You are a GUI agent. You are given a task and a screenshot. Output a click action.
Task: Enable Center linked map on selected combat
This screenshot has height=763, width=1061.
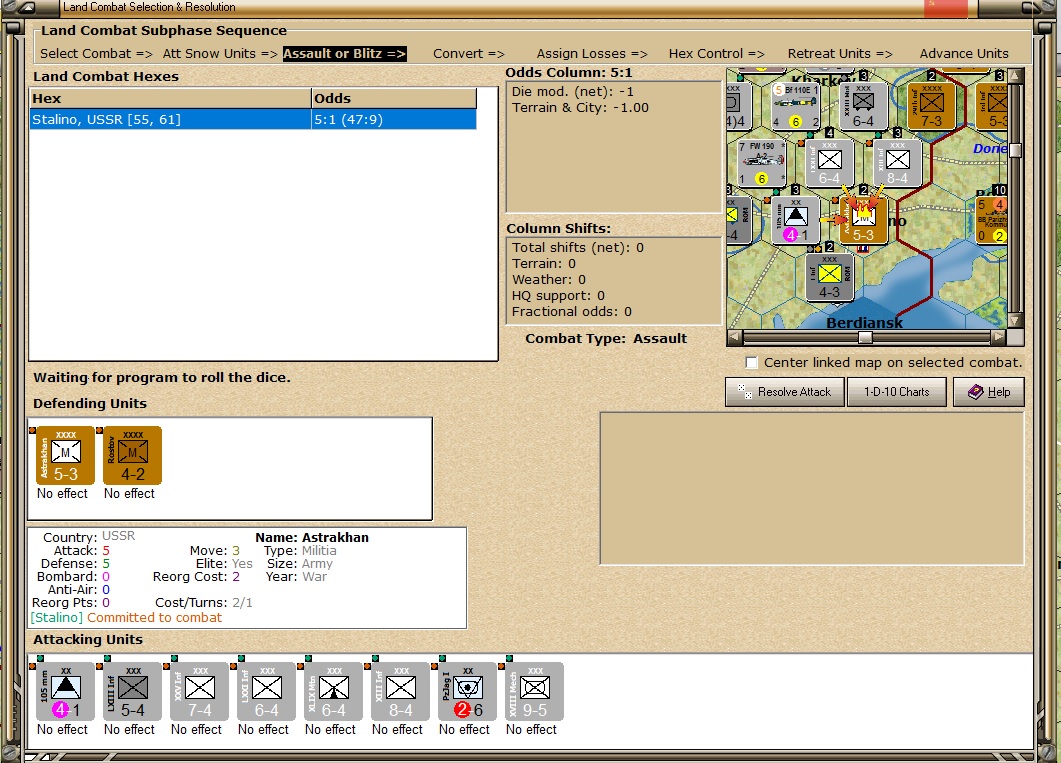point(751,363)
